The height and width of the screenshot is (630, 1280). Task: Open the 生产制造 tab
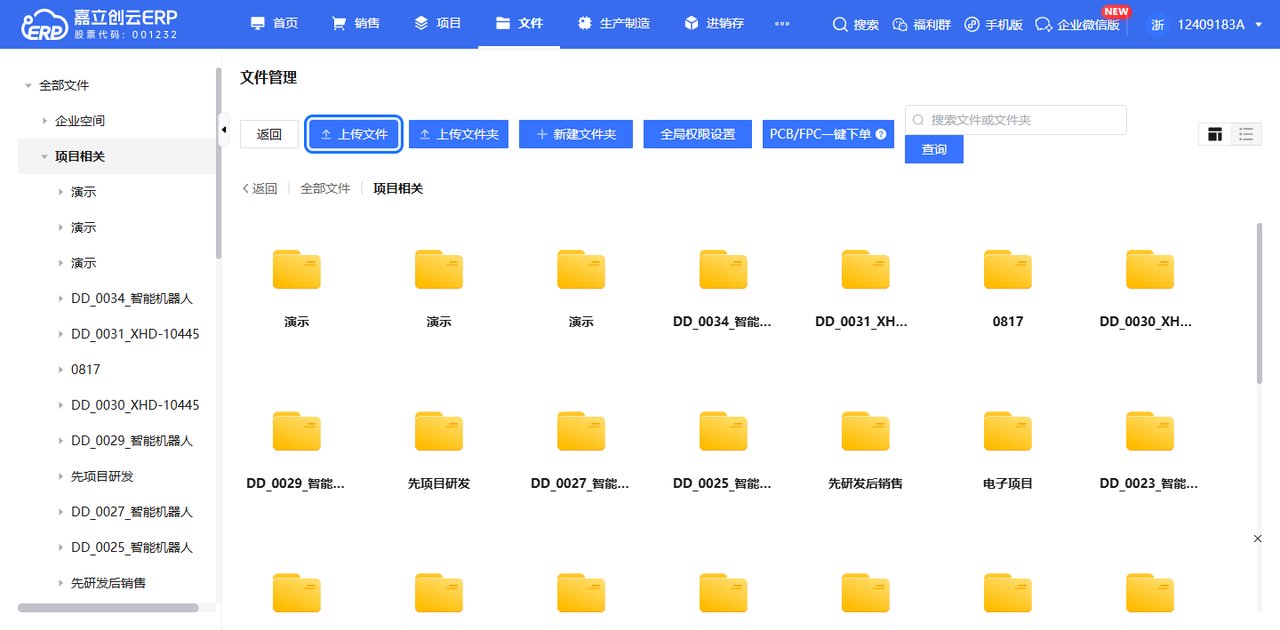(613, 23)
